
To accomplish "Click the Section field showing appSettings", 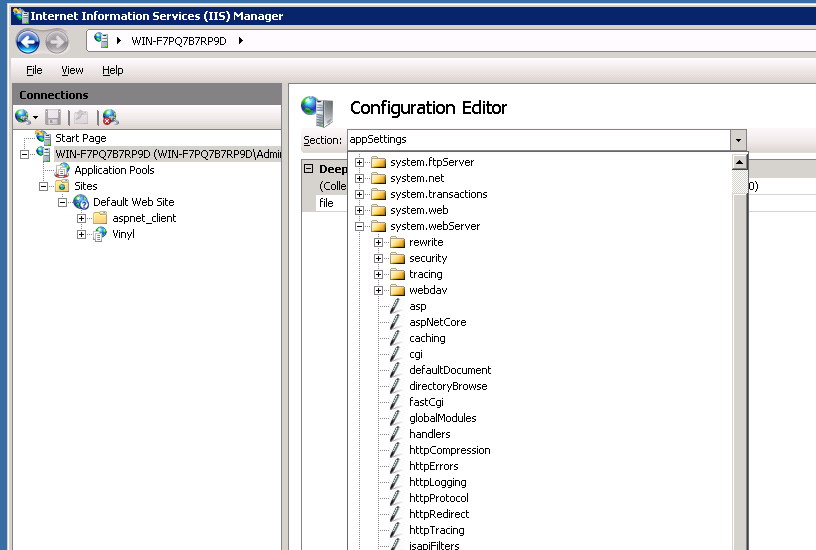I will (539, 140).
